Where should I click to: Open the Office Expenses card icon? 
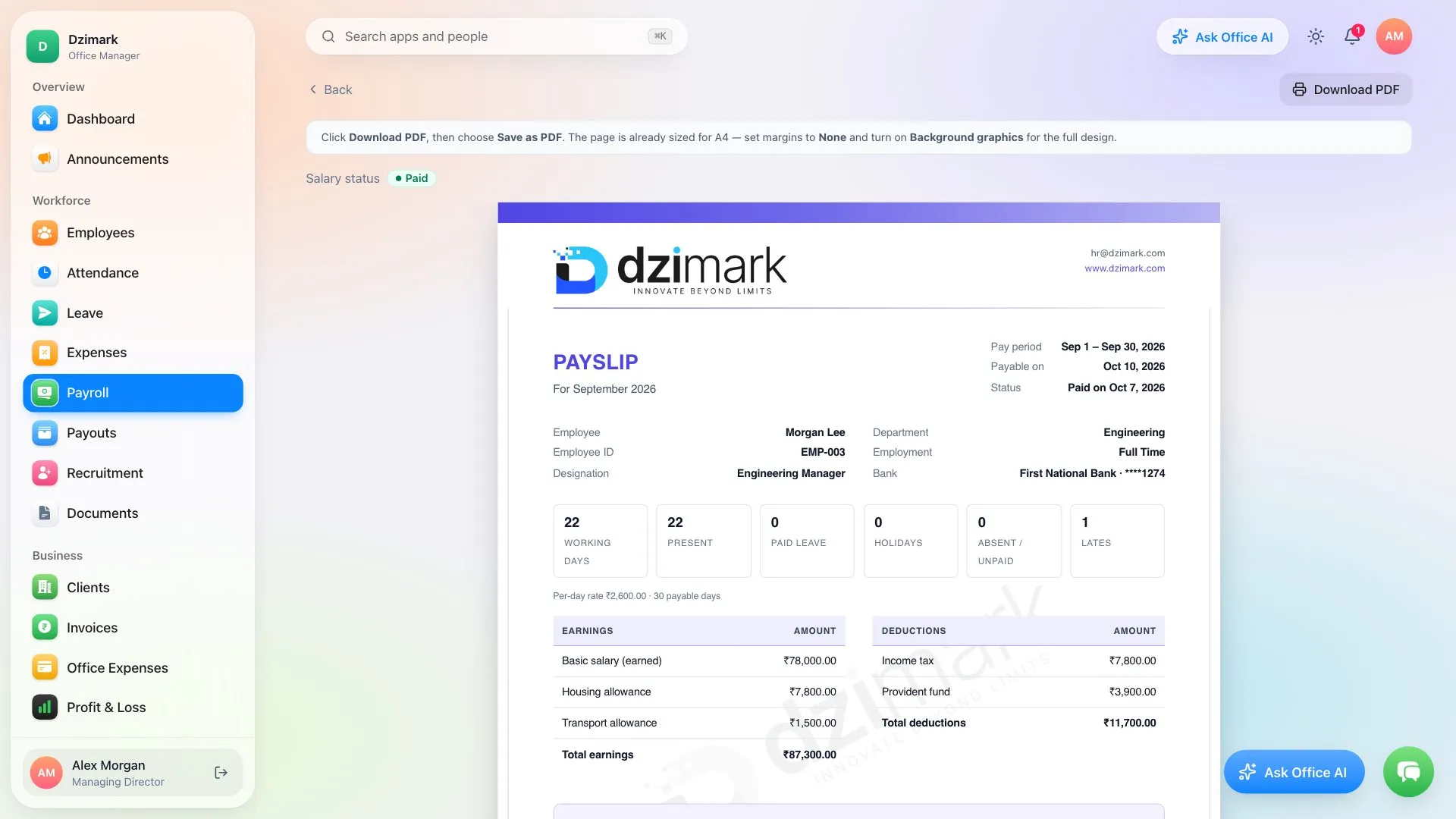tap(45, 668)
